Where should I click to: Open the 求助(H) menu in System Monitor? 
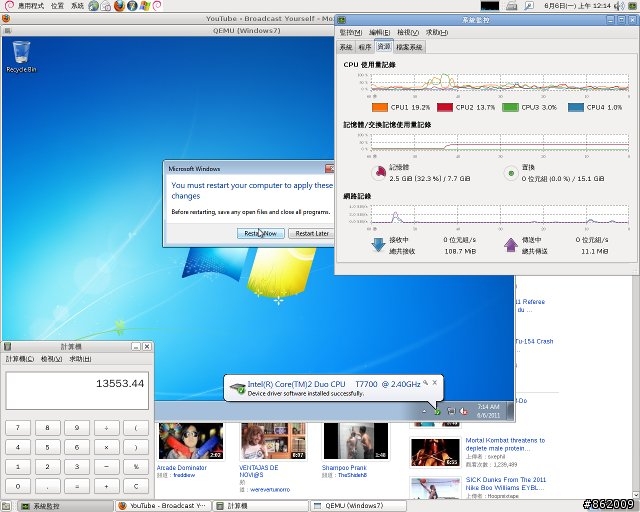(437, 32)
